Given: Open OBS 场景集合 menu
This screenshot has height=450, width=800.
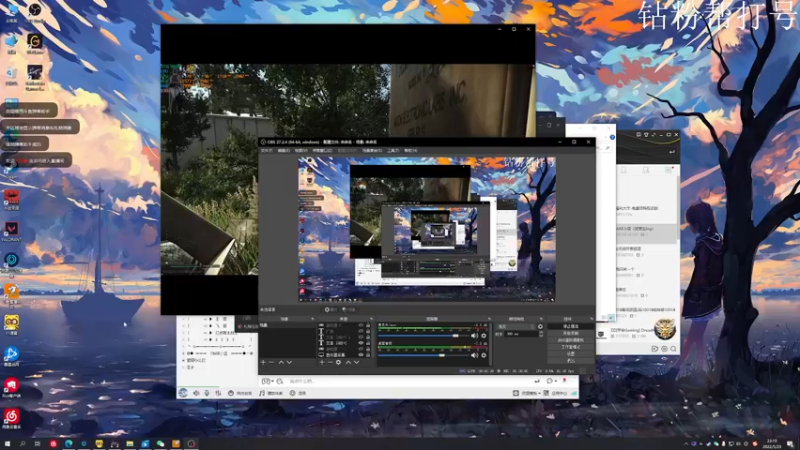Looking at the screenshot, I should (372, 151).
